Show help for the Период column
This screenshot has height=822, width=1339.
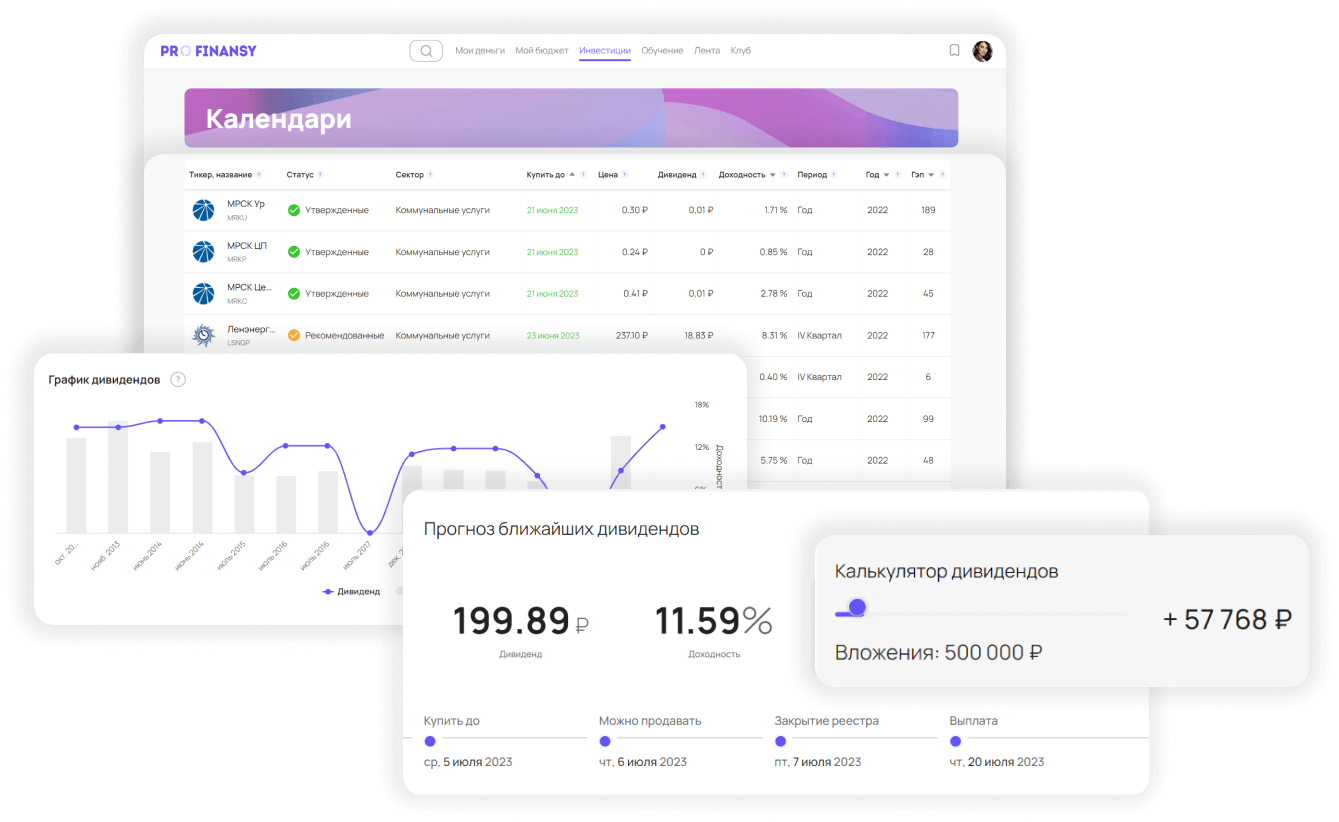point(834,175)
